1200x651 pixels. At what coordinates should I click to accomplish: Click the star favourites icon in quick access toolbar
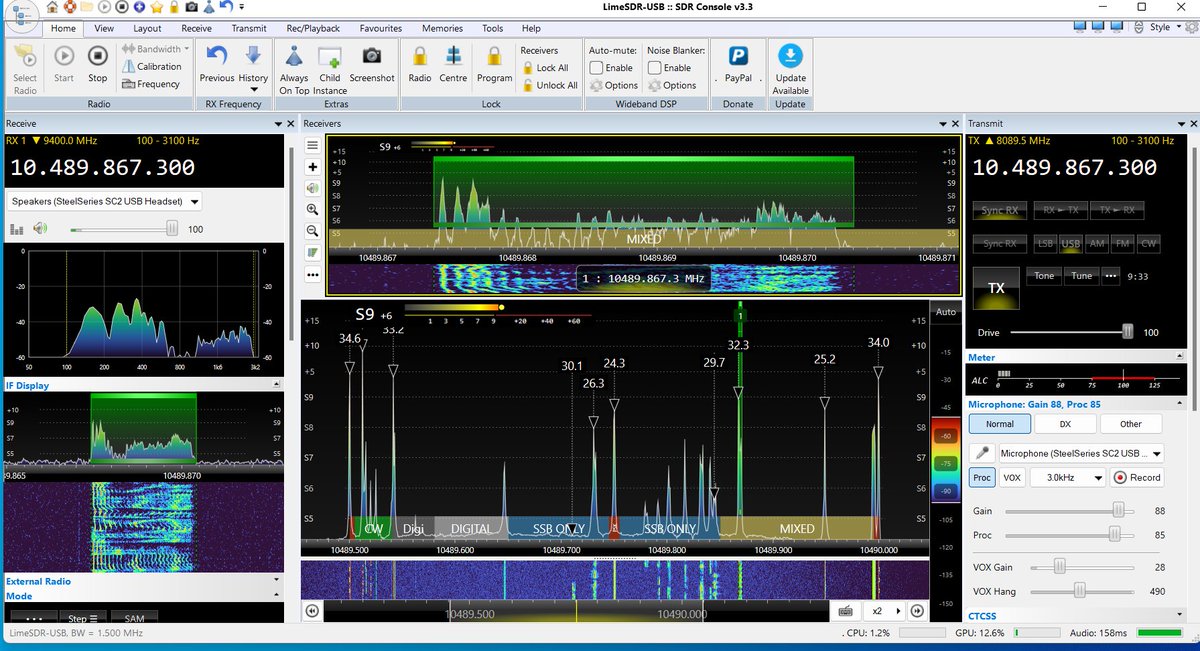[x=159, y=7]
